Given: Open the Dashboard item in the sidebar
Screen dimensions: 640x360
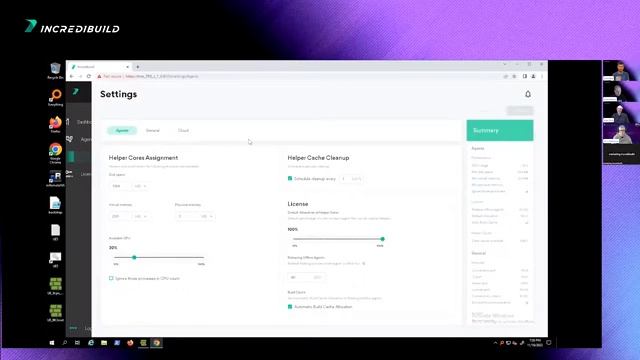Looking at the screenshot, I should coord(79,122).
